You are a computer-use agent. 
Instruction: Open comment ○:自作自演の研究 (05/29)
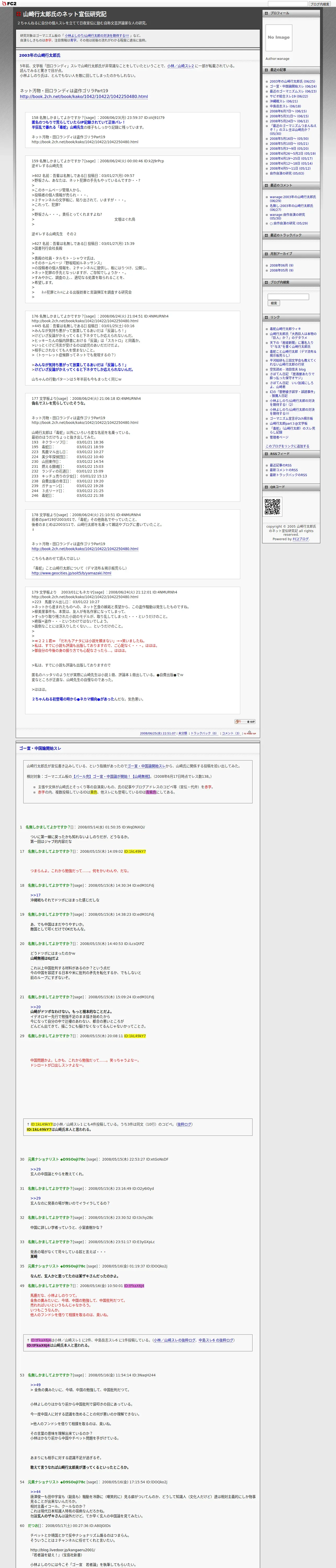point(289,223)
